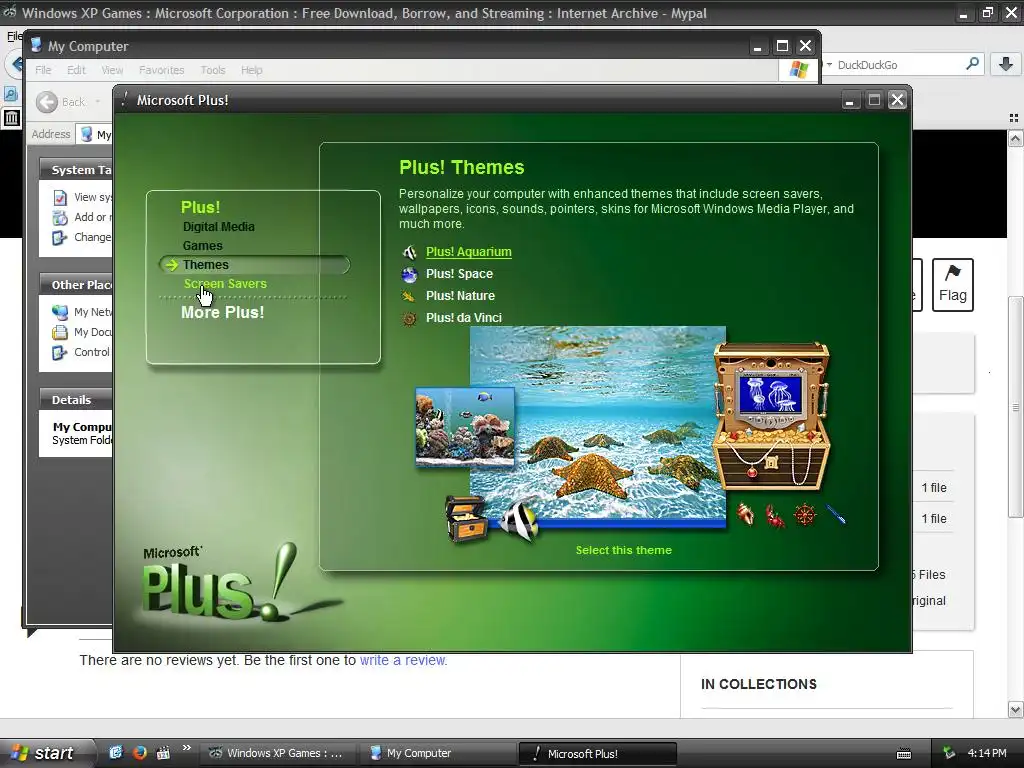Pick the Plus! da Vinci theme
The width and height of the screenshot is (1024, 768).
tap(463, 318)
